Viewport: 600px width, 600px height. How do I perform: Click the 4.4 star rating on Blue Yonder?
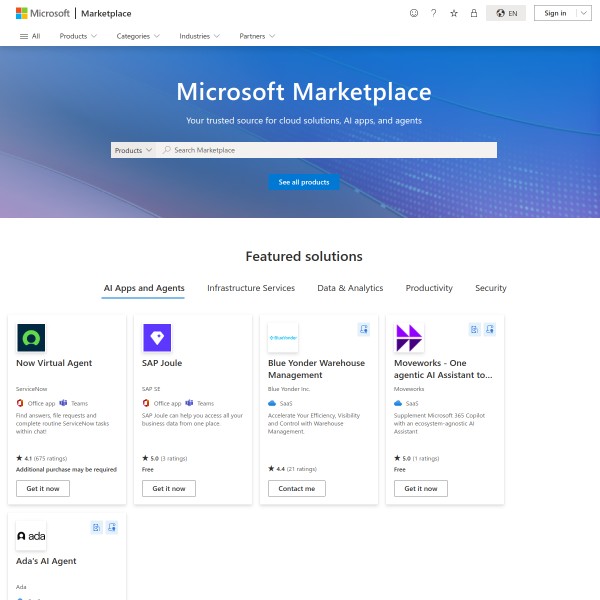point(292,469)
